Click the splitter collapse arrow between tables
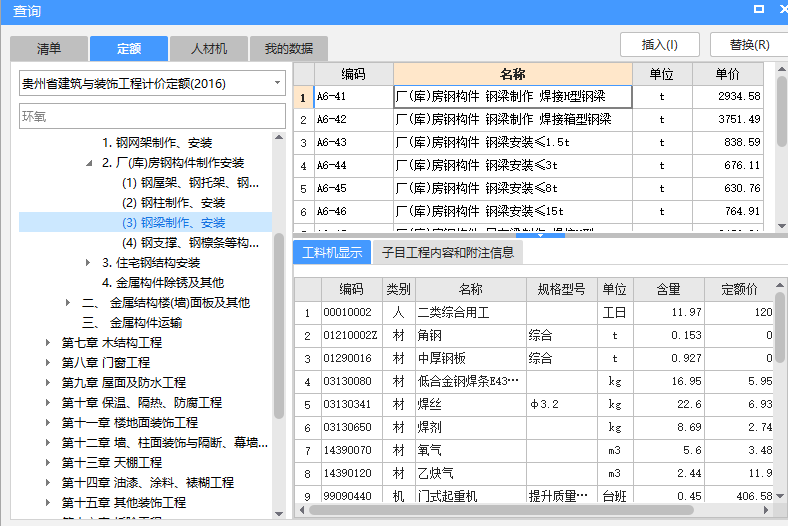Screen dimensions: 788x526 tap(540, 235)
